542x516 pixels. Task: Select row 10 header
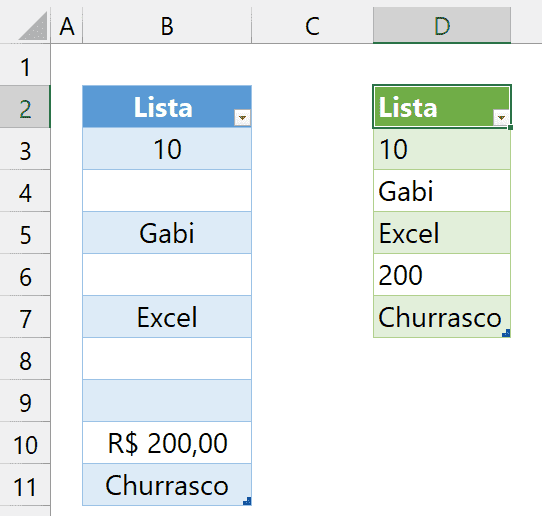pyautogui.click(x=25, y=443)
